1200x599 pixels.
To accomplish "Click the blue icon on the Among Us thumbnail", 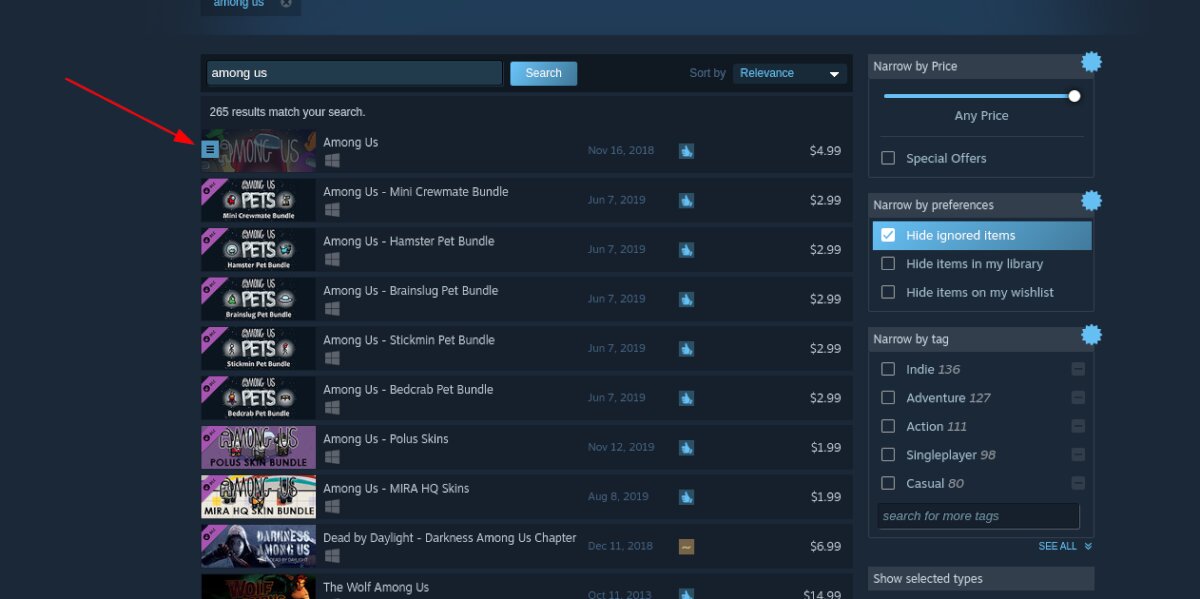I will click(x=209, y=148).
